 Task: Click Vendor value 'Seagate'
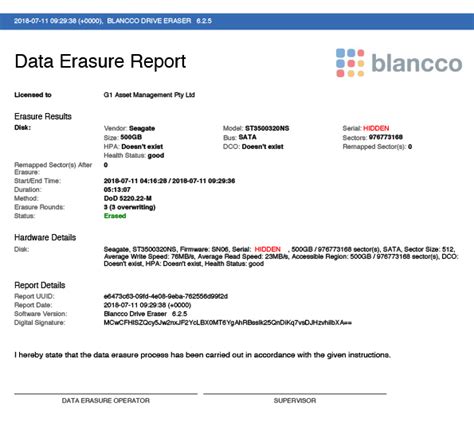(x=142, y=128)
